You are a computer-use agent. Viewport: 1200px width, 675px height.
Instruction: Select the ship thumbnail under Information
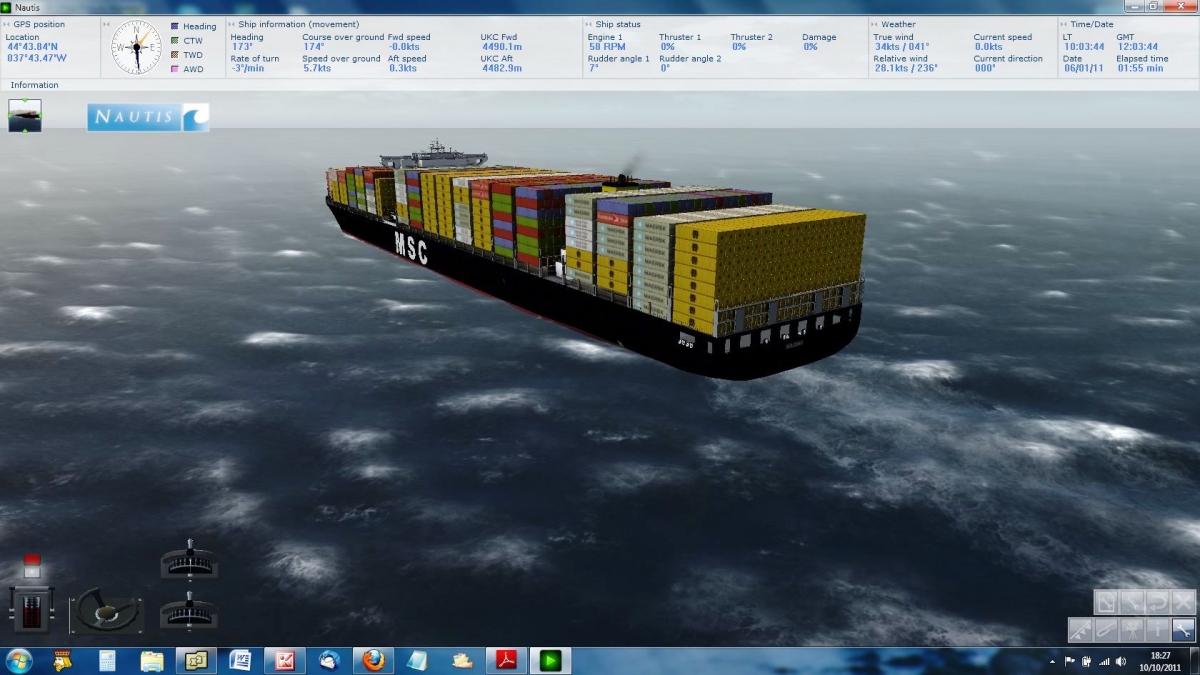tap(25, 115)
